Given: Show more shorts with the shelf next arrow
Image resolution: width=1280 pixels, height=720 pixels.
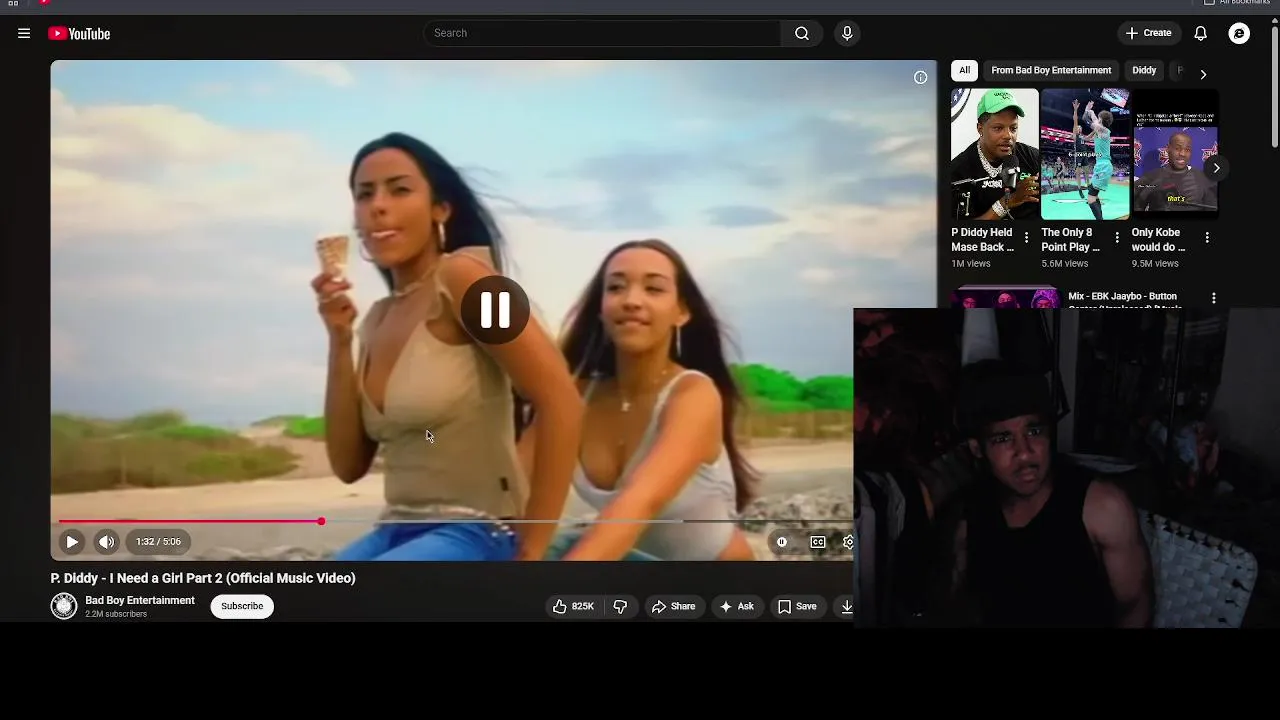Looking at the screenshot, I should 1216,168.
